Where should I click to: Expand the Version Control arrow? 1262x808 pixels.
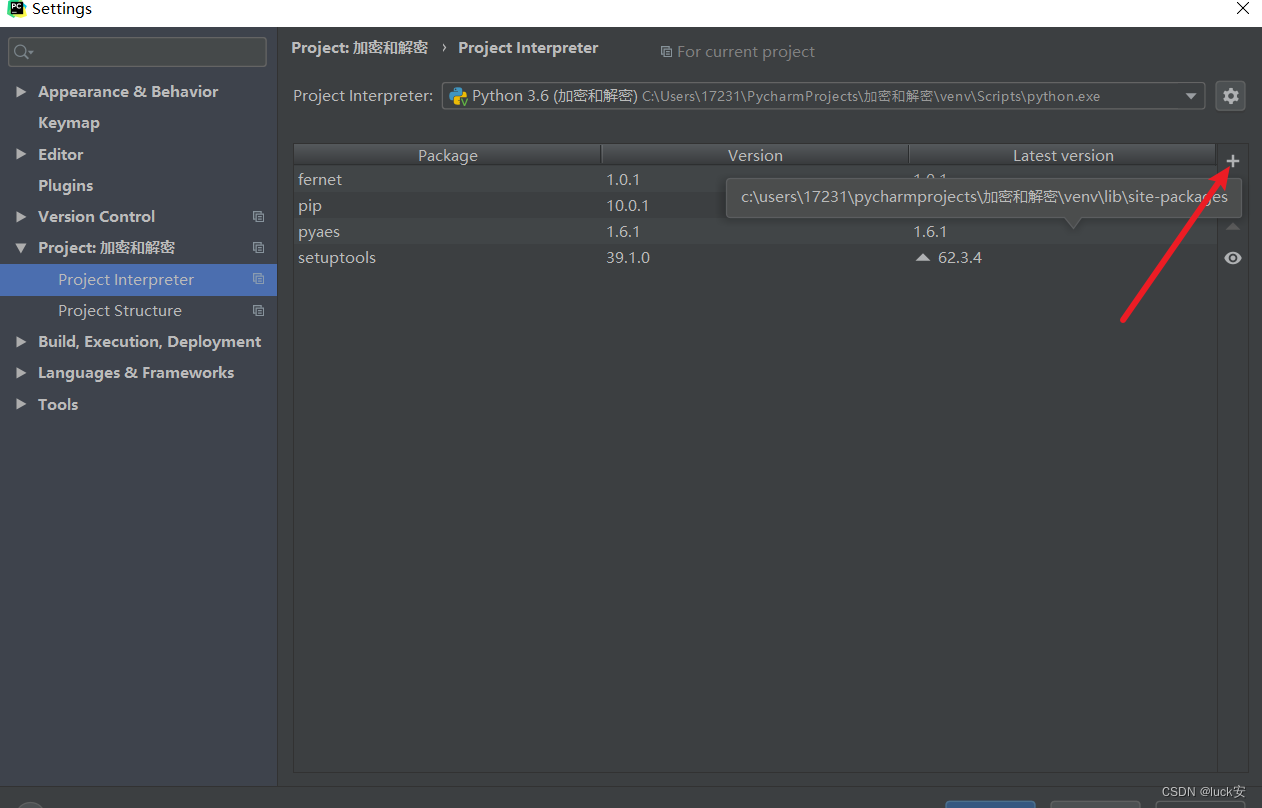(21, 217)
